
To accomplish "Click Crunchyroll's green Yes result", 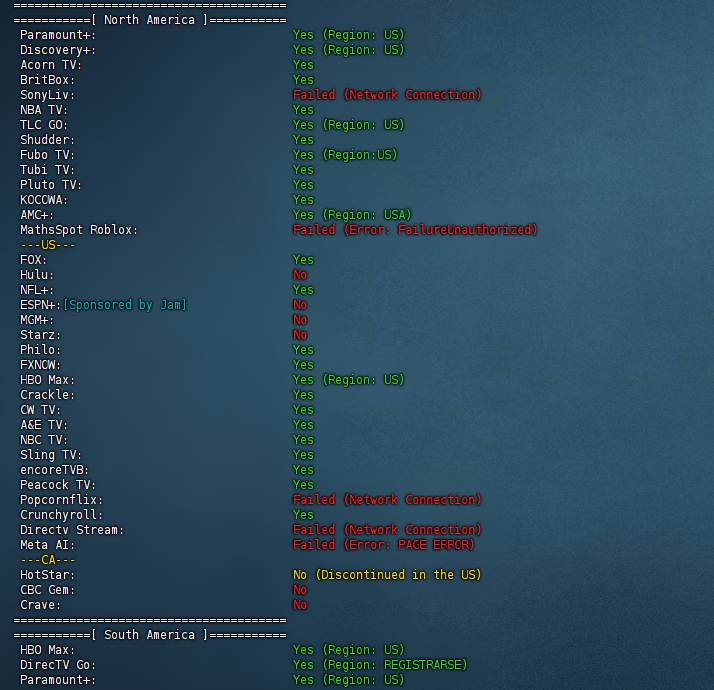I will click(x=303, y=515).
